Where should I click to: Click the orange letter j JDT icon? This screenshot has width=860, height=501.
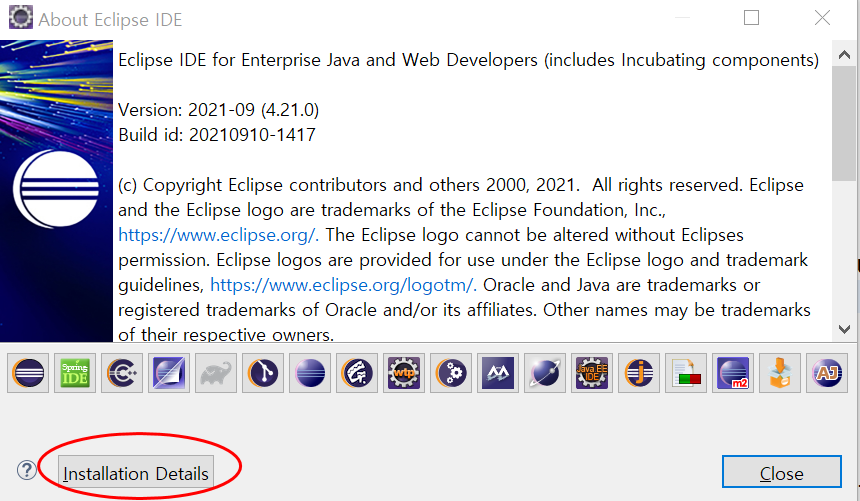639,373
